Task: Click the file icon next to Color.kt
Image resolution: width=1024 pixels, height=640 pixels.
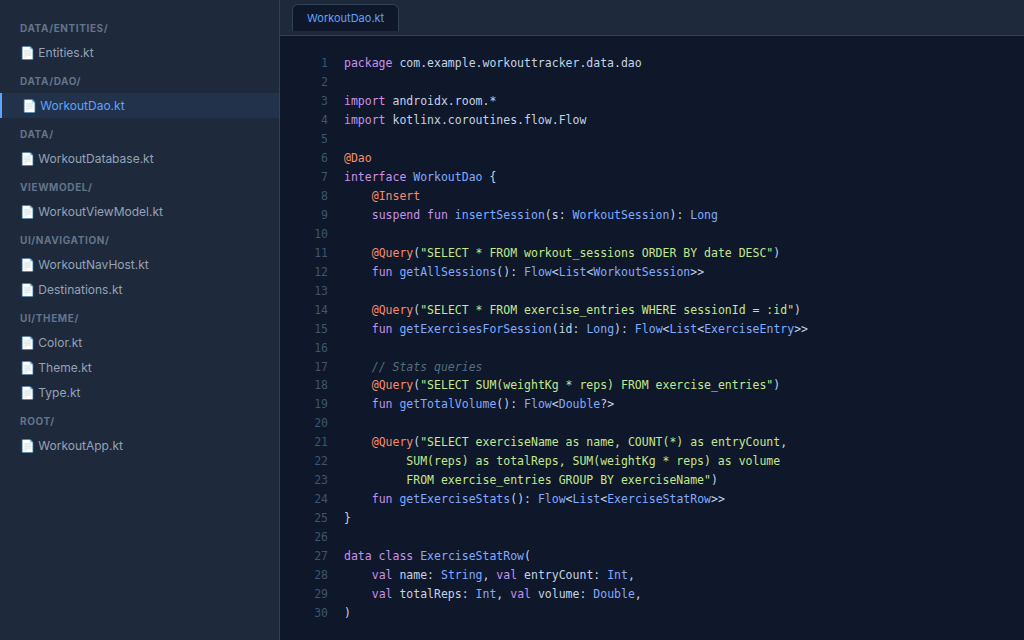Action: click(27, 342)
